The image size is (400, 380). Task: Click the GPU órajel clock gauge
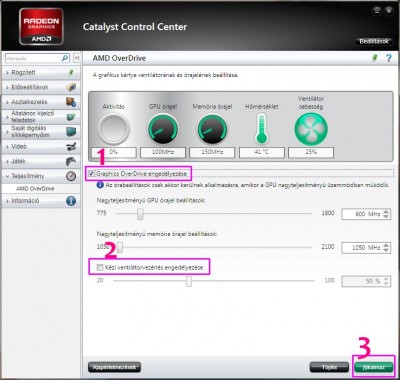(x=163, y=129)
